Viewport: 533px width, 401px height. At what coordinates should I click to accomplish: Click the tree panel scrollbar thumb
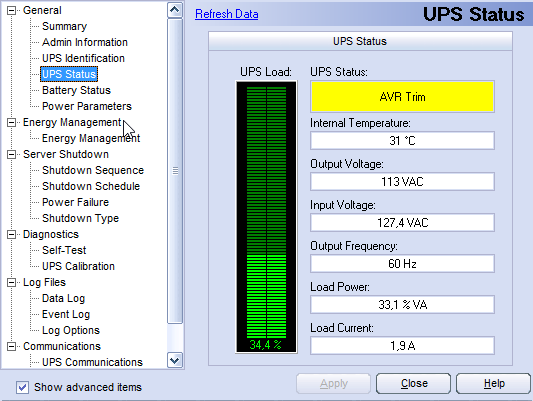175,171
